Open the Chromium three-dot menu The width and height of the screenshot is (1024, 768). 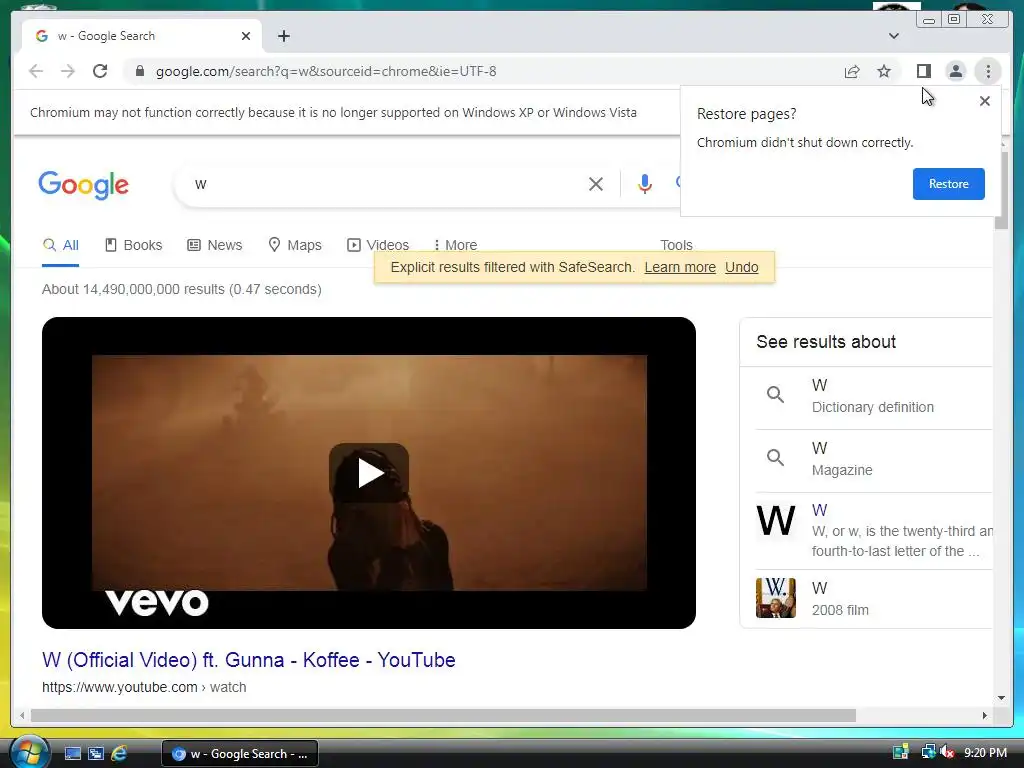pyautogui.click(x=988, y=71)
